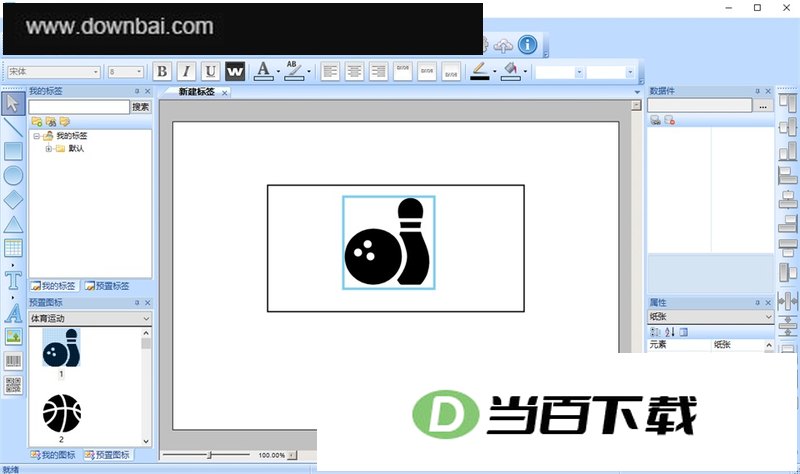
Task: Switch to the 预置图标 tab
Action: click(x=108, y=455)
